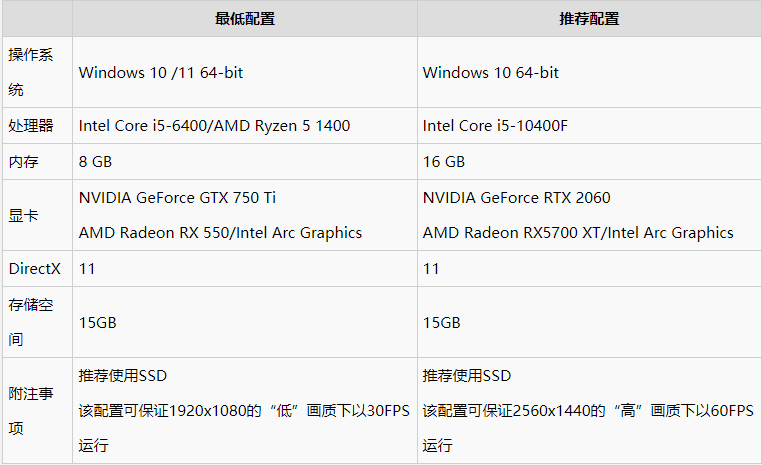Image resolution: width=762 pixels, height=465 pixels.
Task: Select the 存储空间 row label
Action: (x=31, y=322)
